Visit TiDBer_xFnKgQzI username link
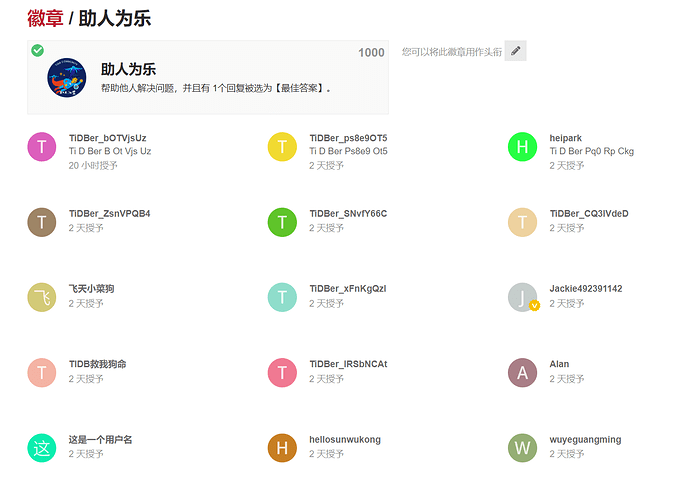690x485 pixels. click(348, 289)
